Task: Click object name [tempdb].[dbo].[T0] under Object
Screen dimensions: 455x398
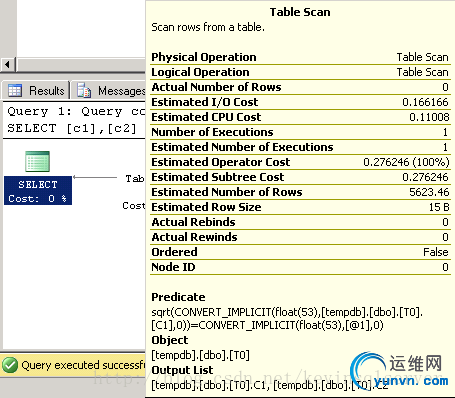Action: pos(200,355)
